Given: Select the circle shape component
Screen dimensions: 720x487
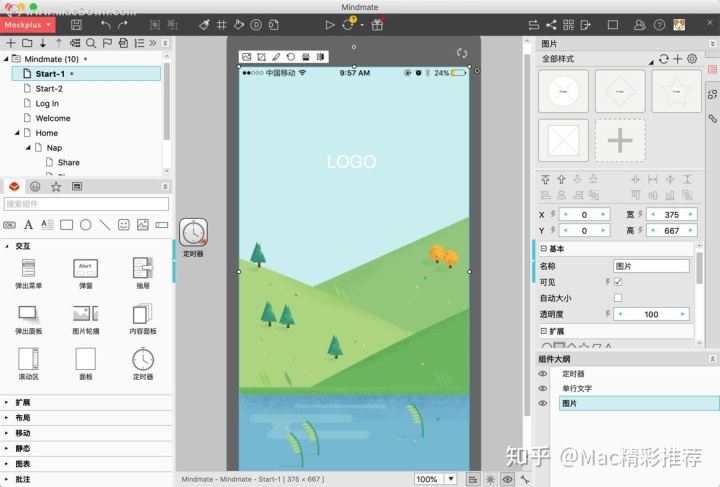Looking at the screenshot, I should tap(85, 225).
